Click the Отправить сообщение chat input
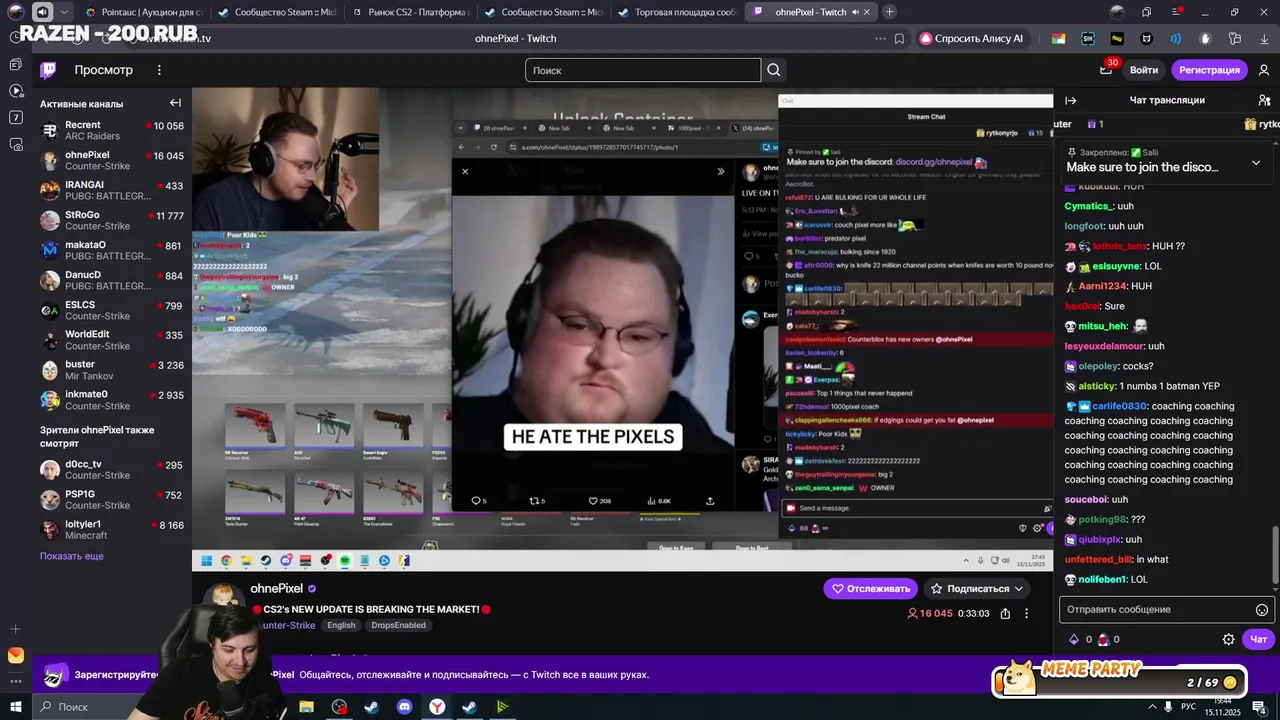 (x=1155, y=610)
